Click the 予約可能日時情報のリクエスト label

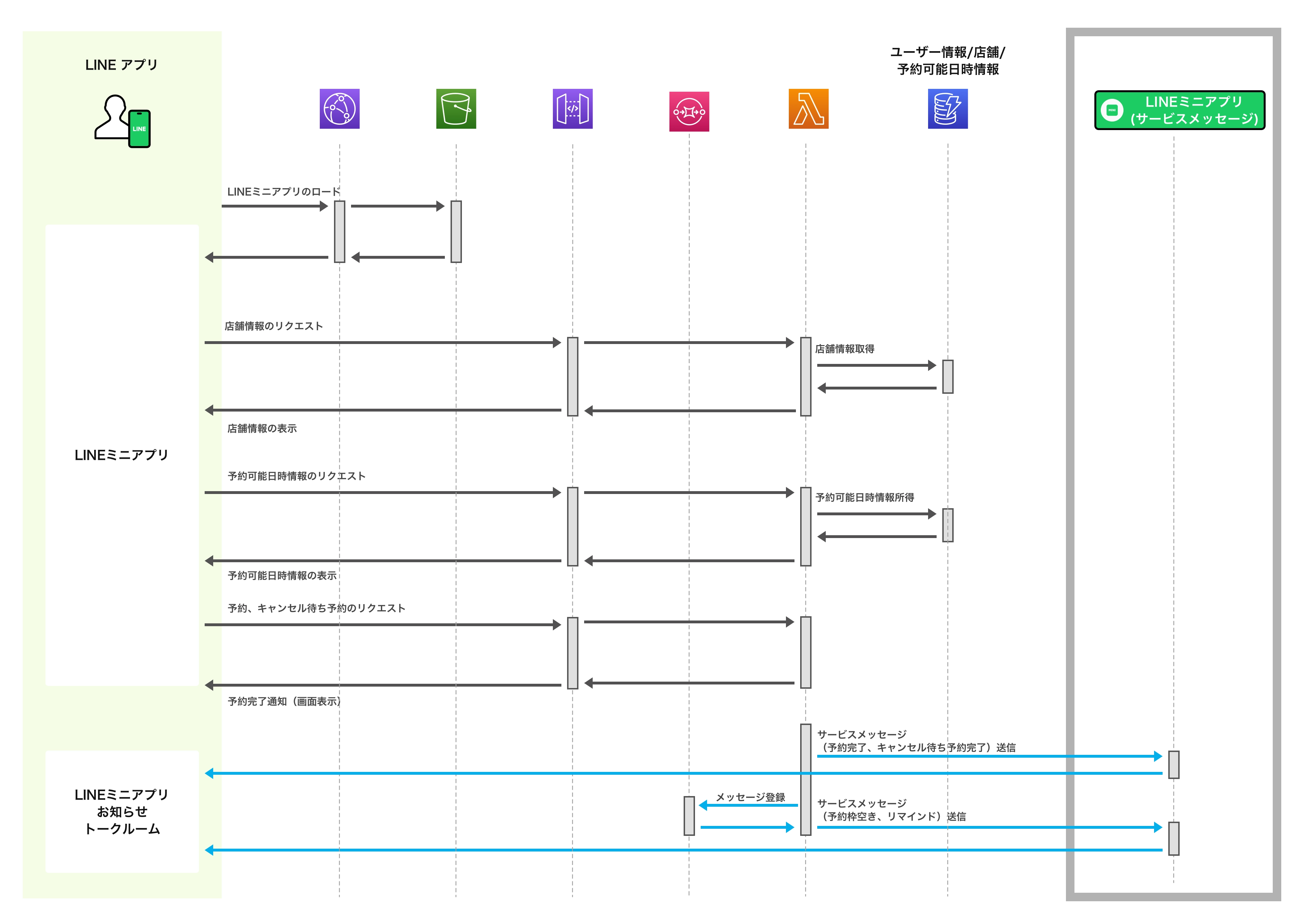tap(296, 476)
